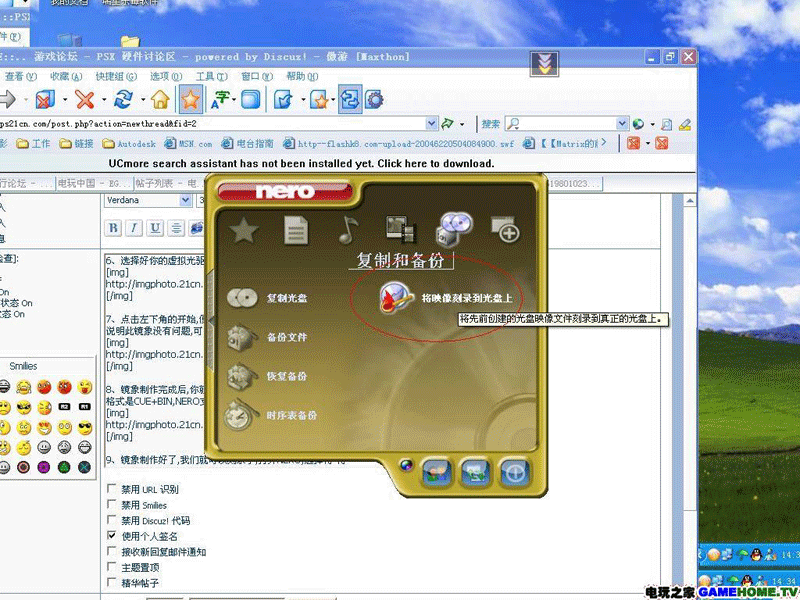
Task: Click the page scrollbar up arrow
Action: point(690,201)
